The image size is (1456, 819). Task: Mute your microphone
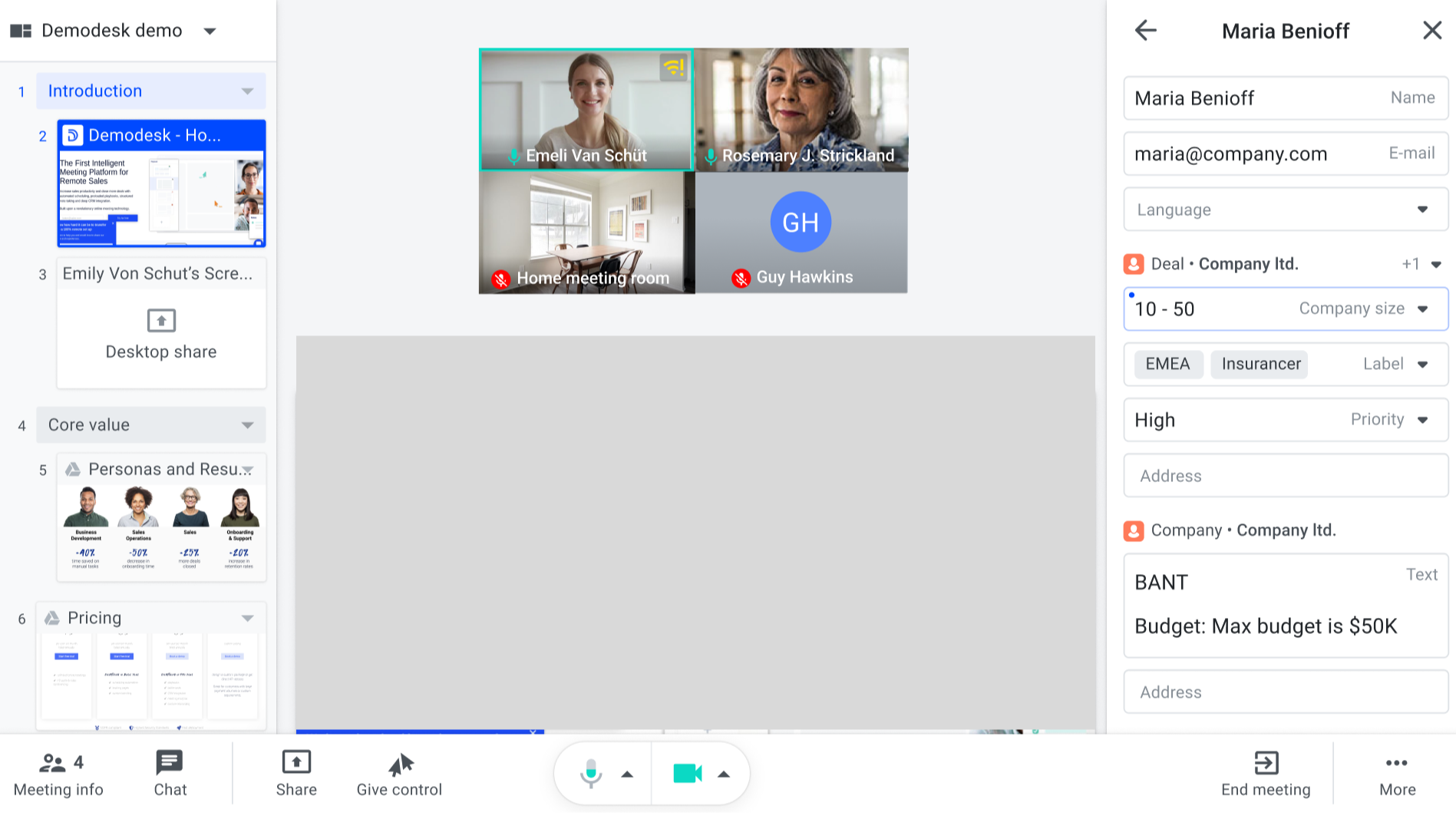tap(591, 773)
